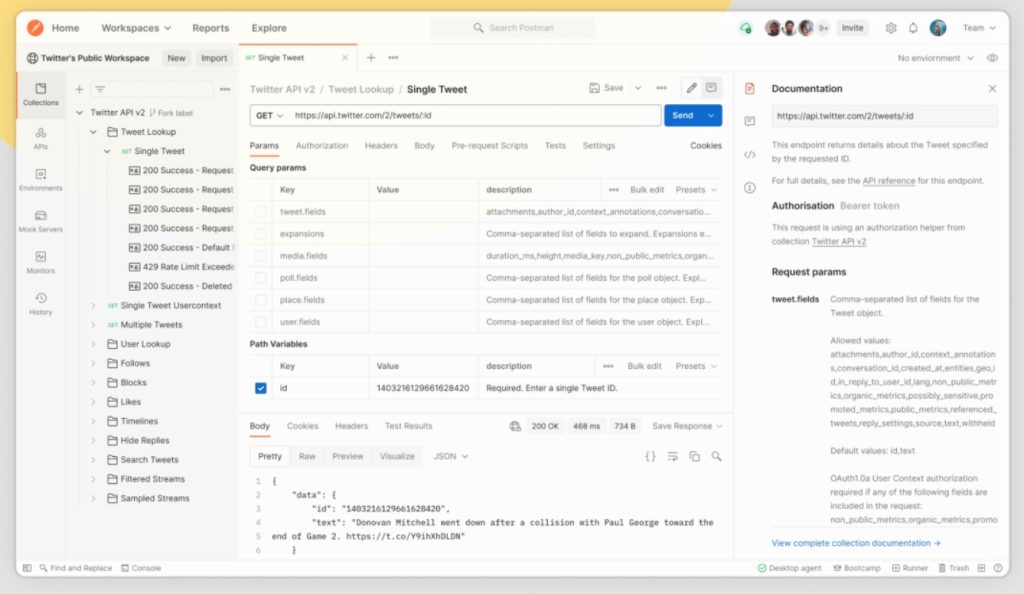The image size is (1024, 594).
Task: Open the Send button dropdown arrow
Action: point(711,116)
